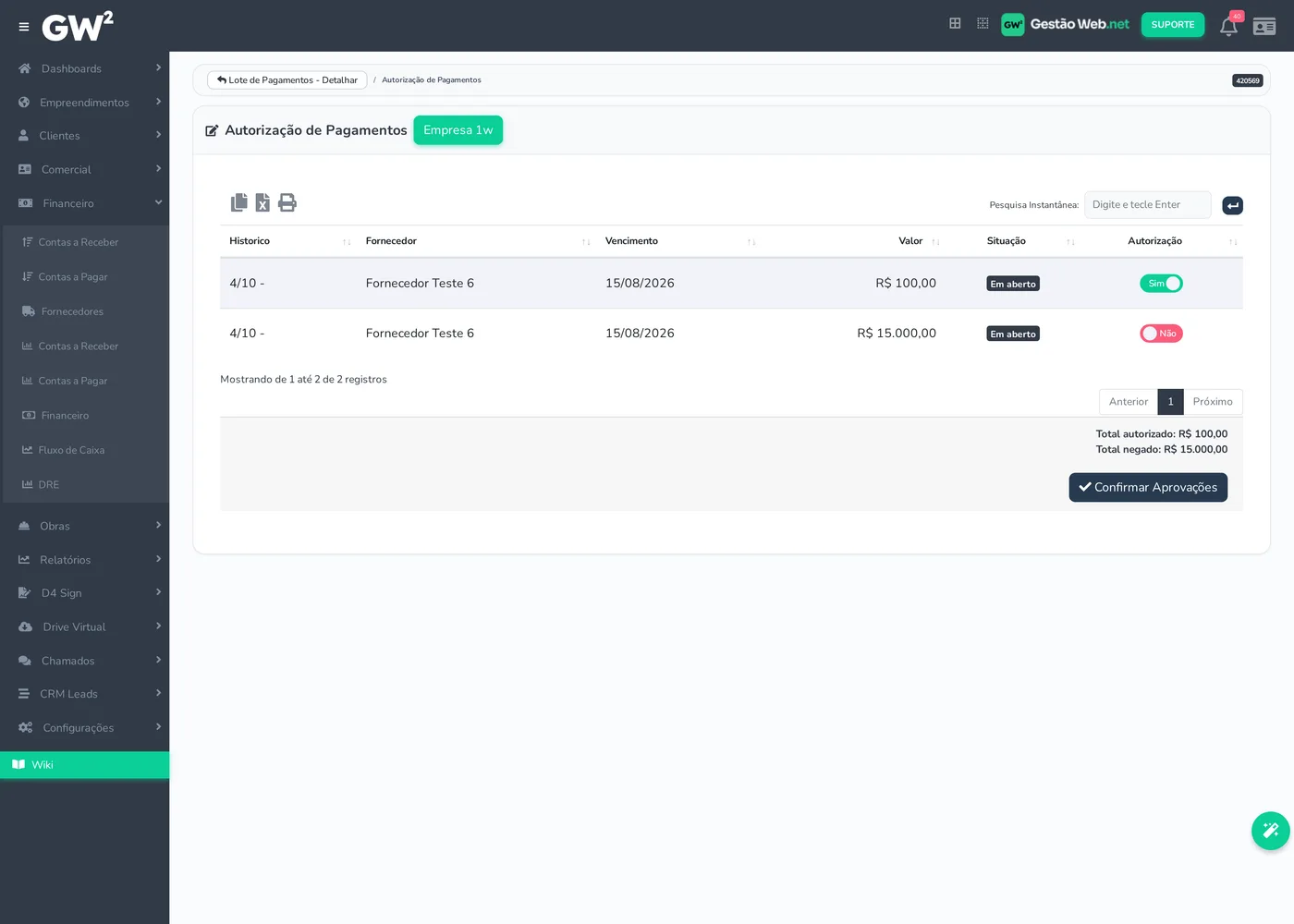Expand the Obras menu

pos(85,527)
